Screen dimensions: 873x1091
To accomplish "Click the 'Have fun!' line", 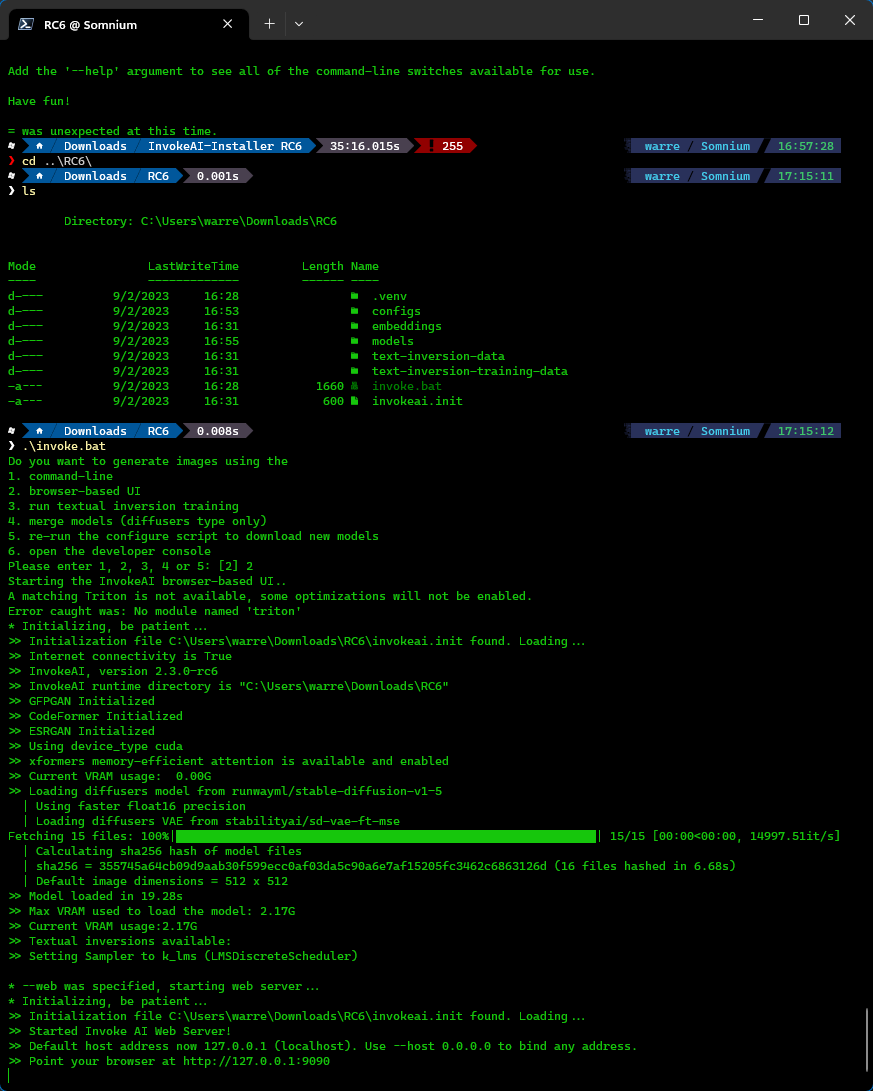I will (39, 101).
